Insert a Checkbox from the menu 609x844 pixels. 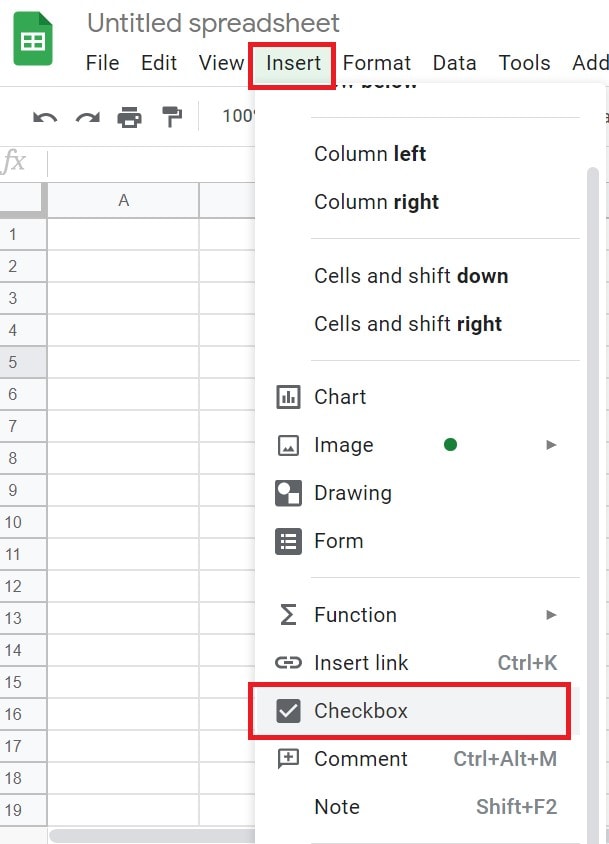[x=360, y=711]
